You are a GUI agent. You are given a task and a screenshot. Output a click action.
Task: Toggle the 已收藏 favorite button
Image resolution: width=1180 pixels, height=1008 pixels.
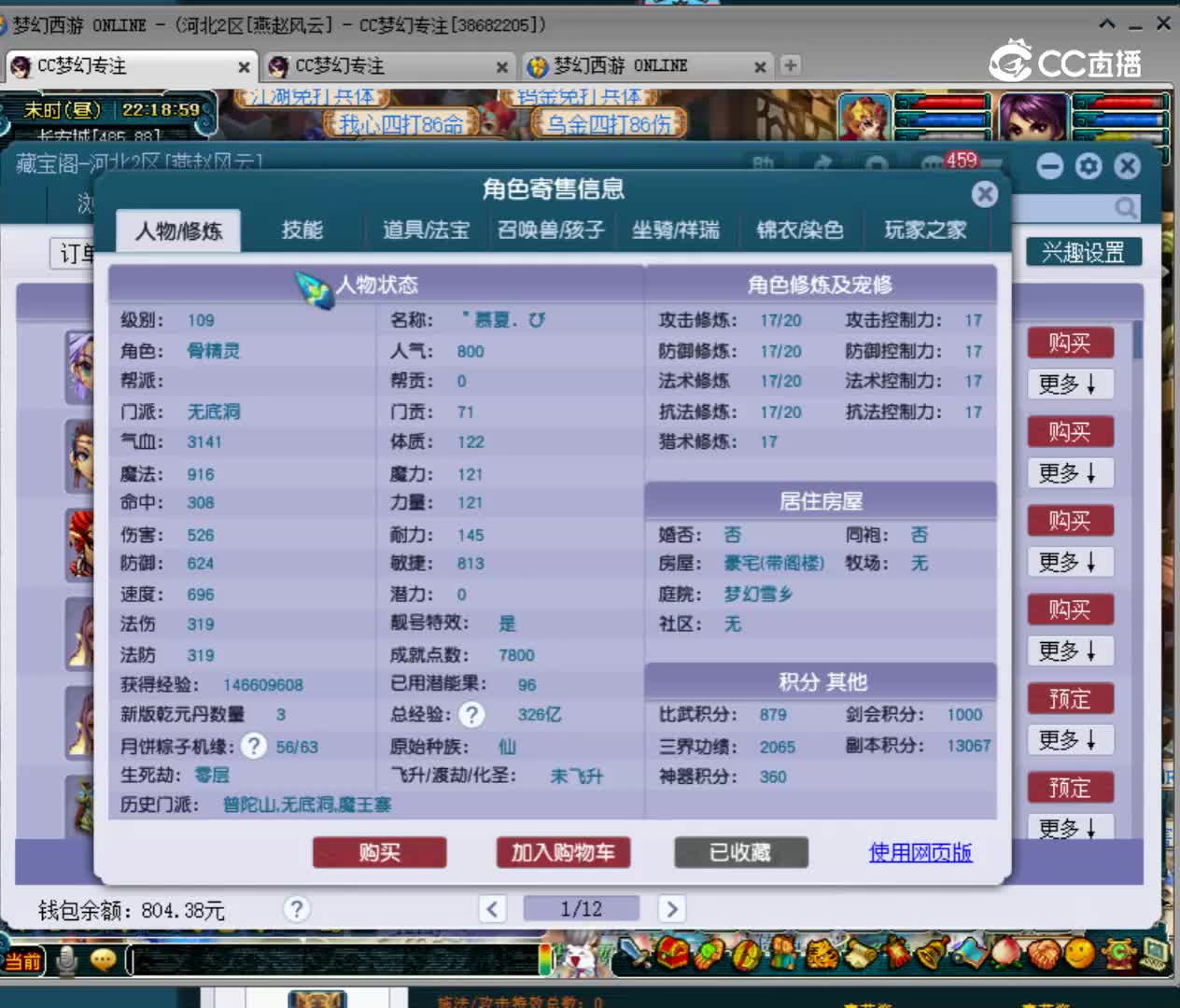point(740,852)
